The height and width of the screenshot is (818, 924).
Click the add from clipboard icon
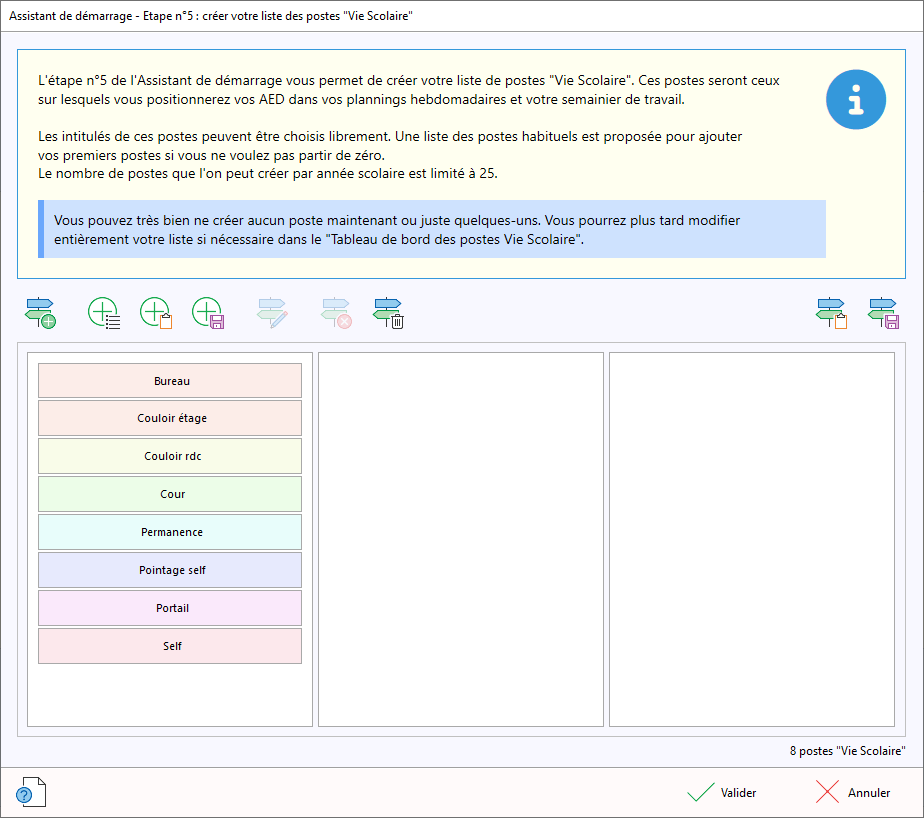[x=156, y=313]
